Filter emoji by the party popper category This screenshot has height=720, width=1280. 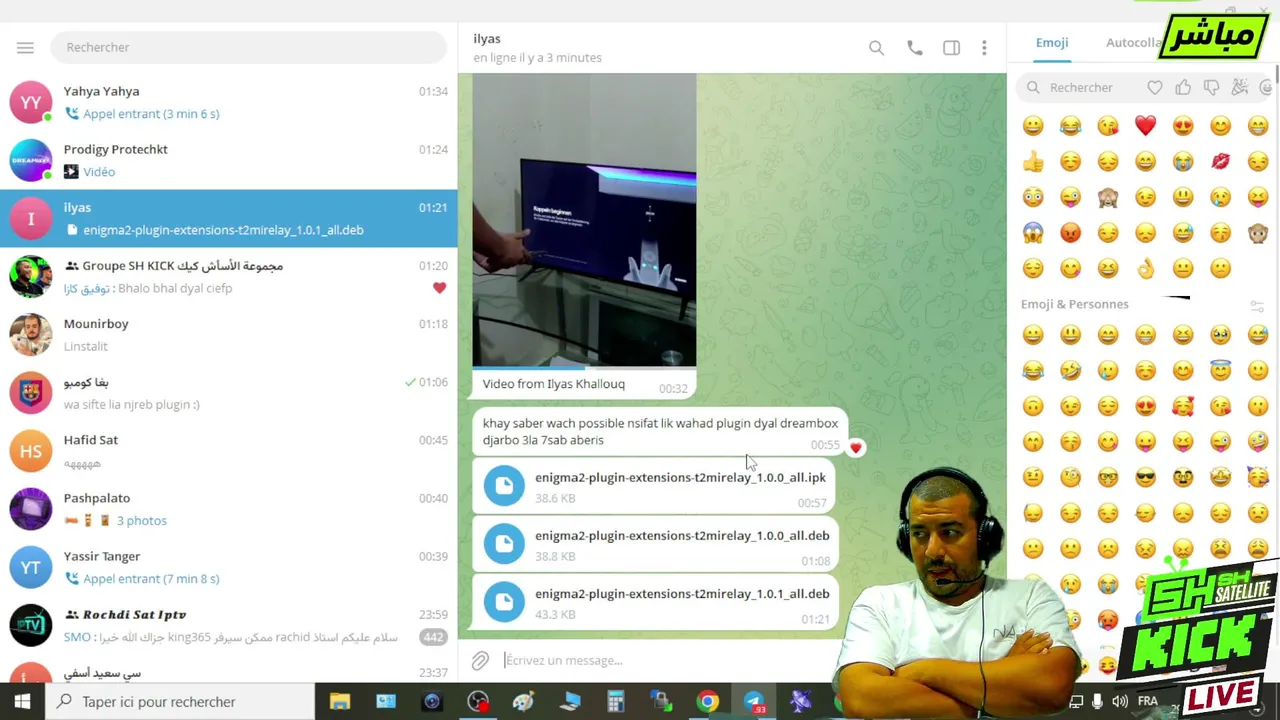click(x=1240, y=88)
